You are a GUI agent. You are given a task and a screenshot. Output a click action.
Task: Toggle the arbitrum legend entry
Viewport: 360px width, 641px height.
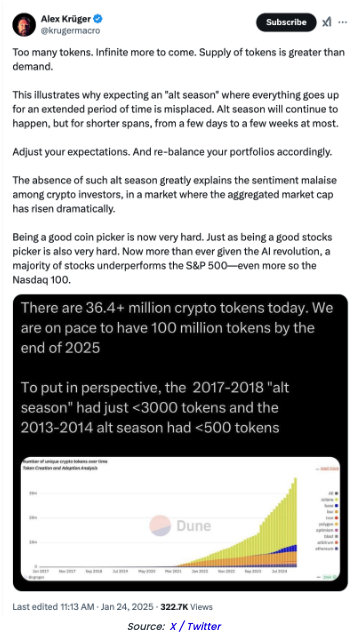pos(328,542)
